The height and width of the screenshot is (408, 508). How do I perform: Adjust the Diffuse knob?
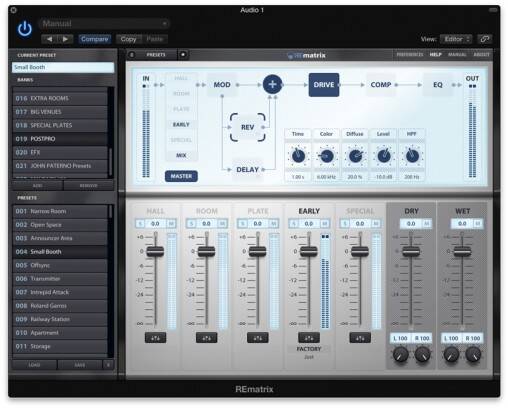coord(355,156)
